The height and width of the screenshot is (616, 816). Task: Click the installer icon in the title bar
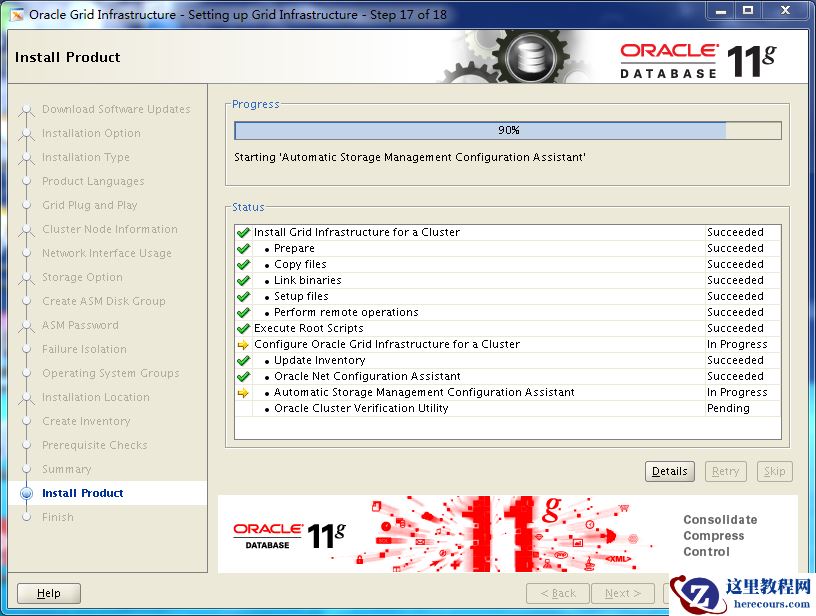pos(17,15)
